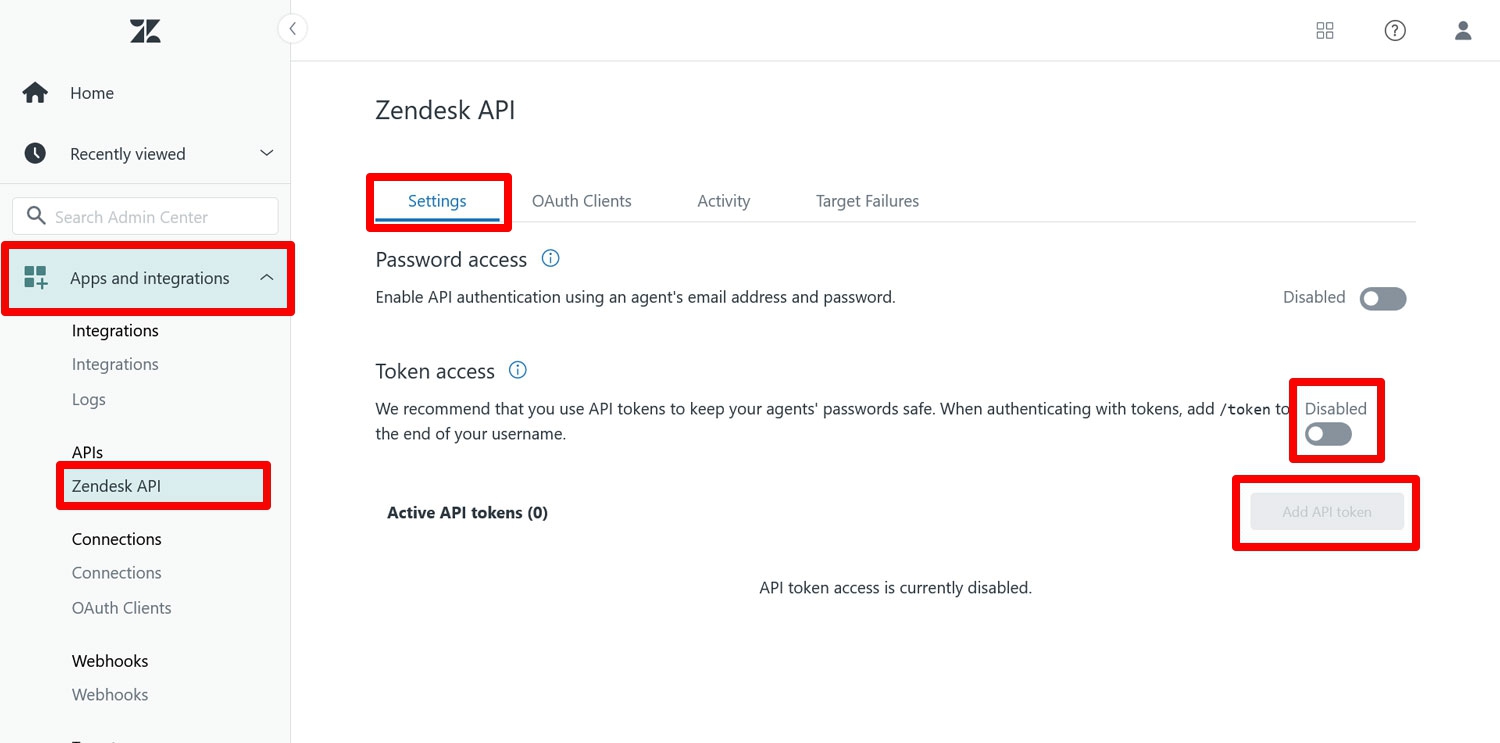Click the Add API token button
This screenshot has height=743, width=1500.
point(1327,512)
